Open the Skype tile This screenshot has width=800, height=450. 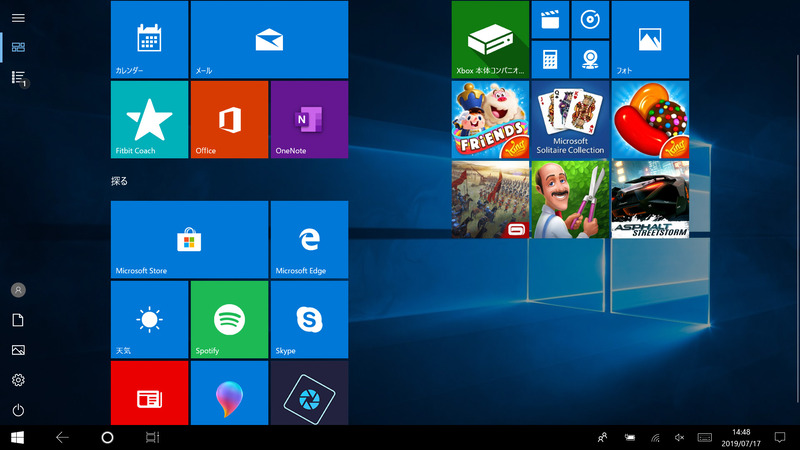(x=310, y=319)
